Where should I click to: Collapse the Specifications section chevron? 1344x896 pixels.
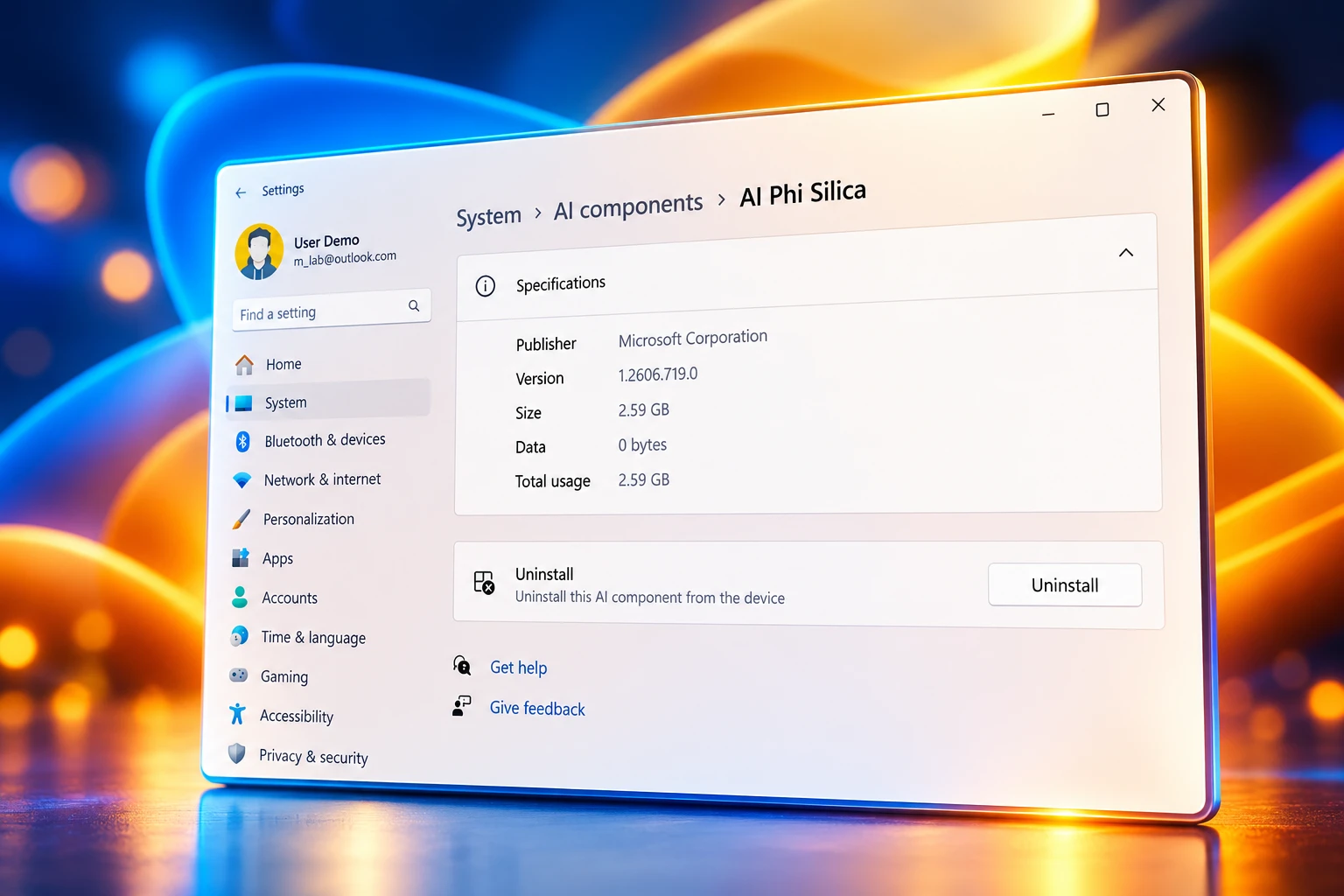click(x=1126, y=253)
